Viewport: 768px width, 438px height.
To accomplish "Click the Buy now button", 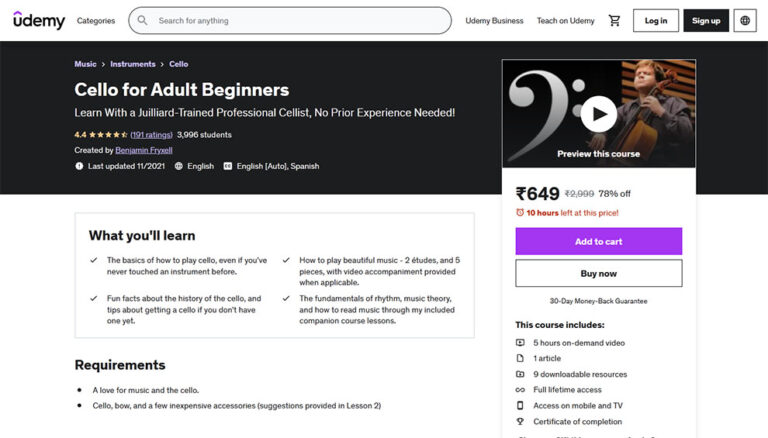I will tap(598, 273).
